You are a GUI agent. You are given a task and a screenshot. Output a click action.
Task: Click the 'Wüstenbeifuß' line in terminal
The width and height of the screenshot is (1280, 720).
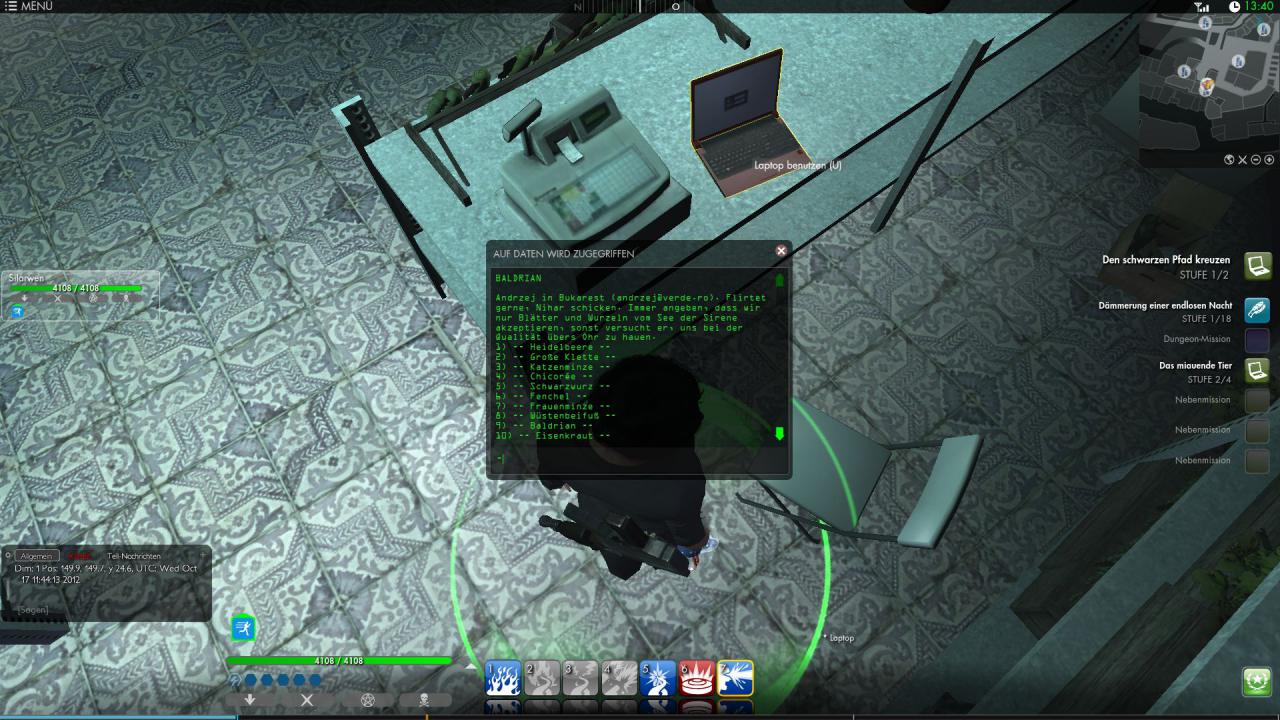[555, 416]
